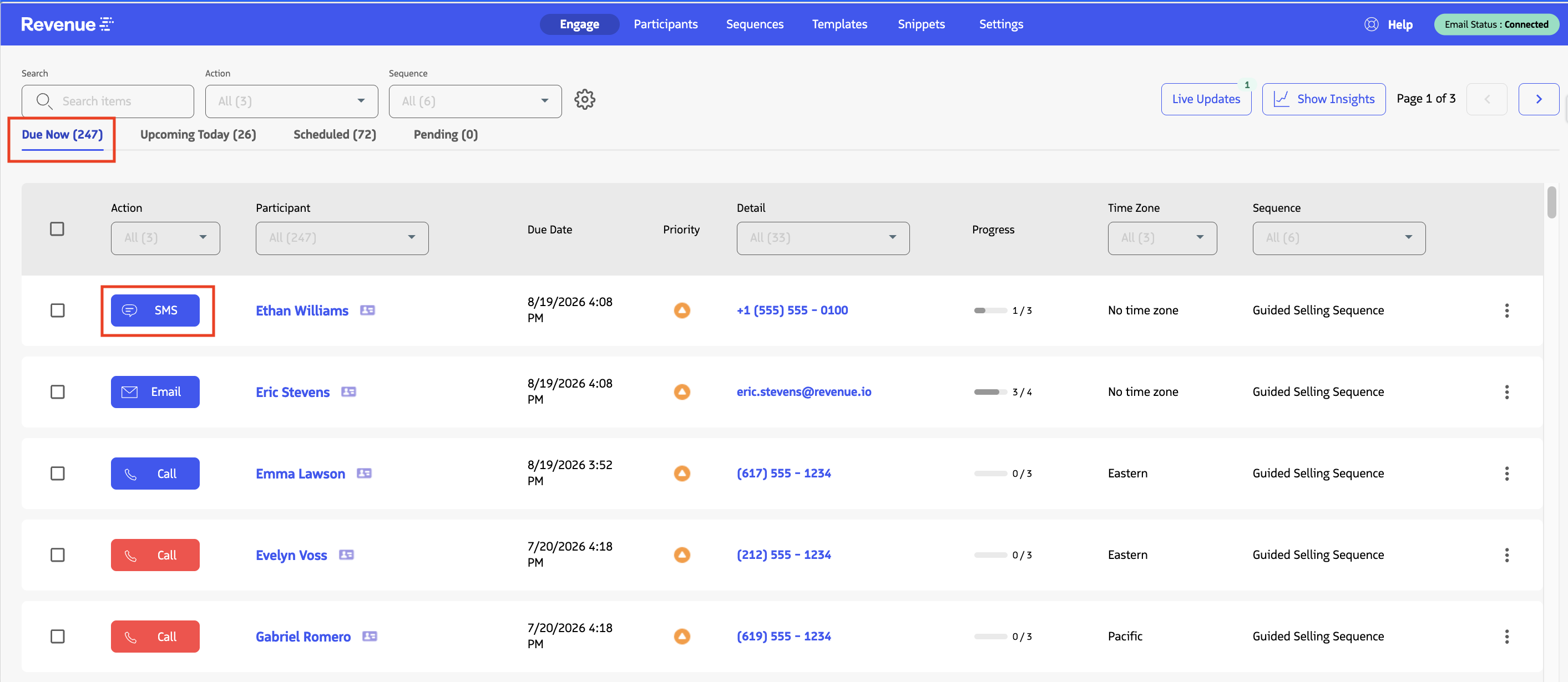Open the table Sequence All (6) column filter
Image resolution: width=1568 pixels, height=682 pixels.
tap(1338, 238)
